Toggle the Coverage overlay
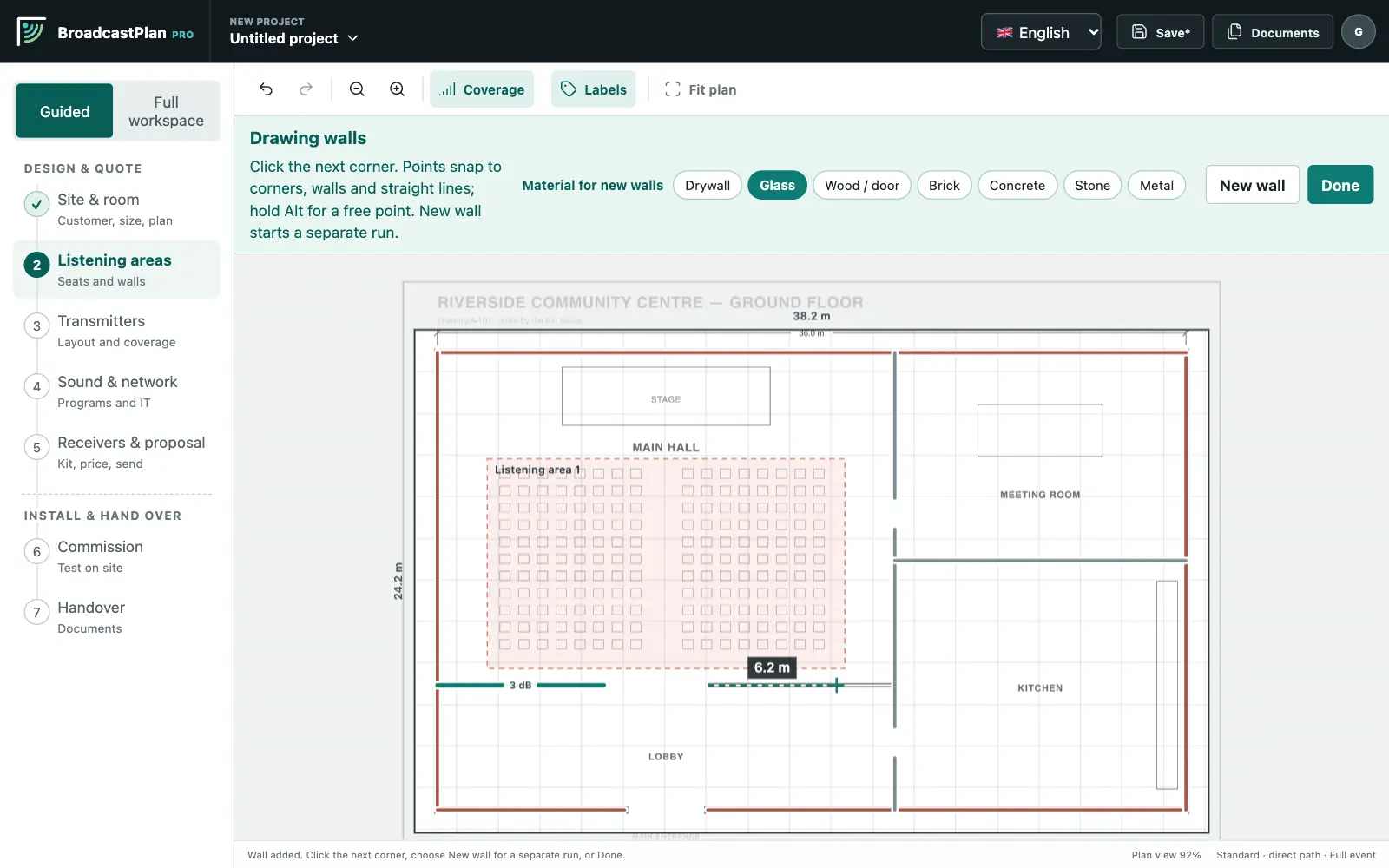This screenshot has width=1389, height=868. click(482, 89)
